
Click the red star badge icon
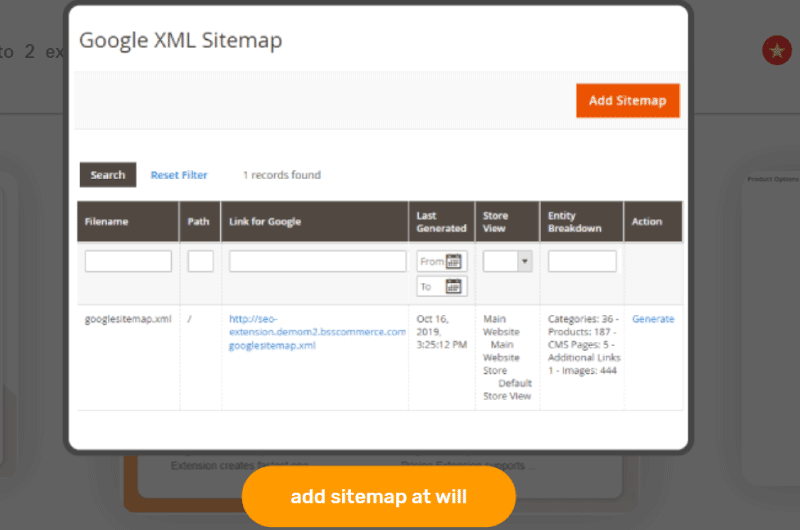777,50
